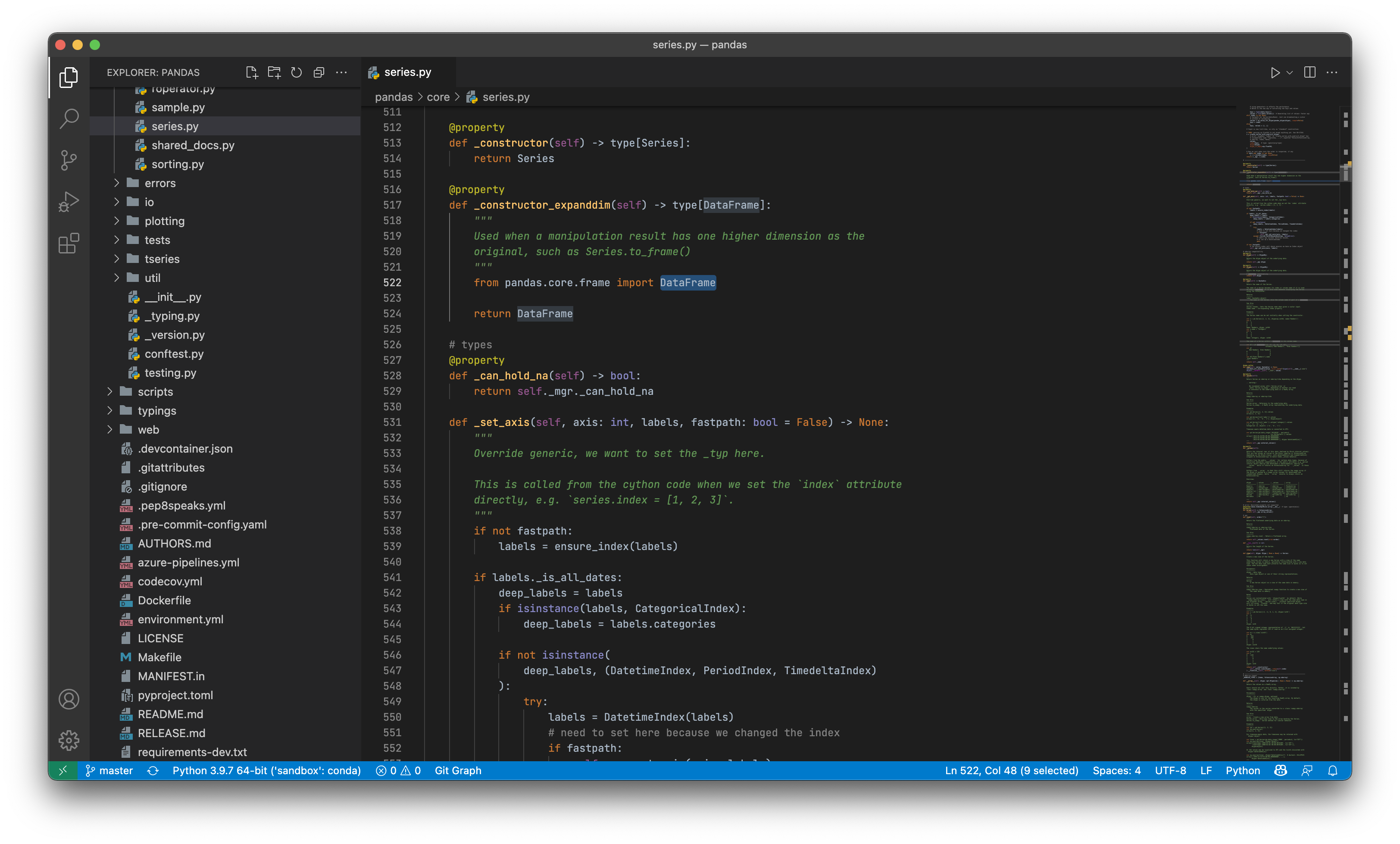Split the editor to the right
Image resolution: width=1400 pixels, height=844 pixels.
click(x=1309, y=72)
